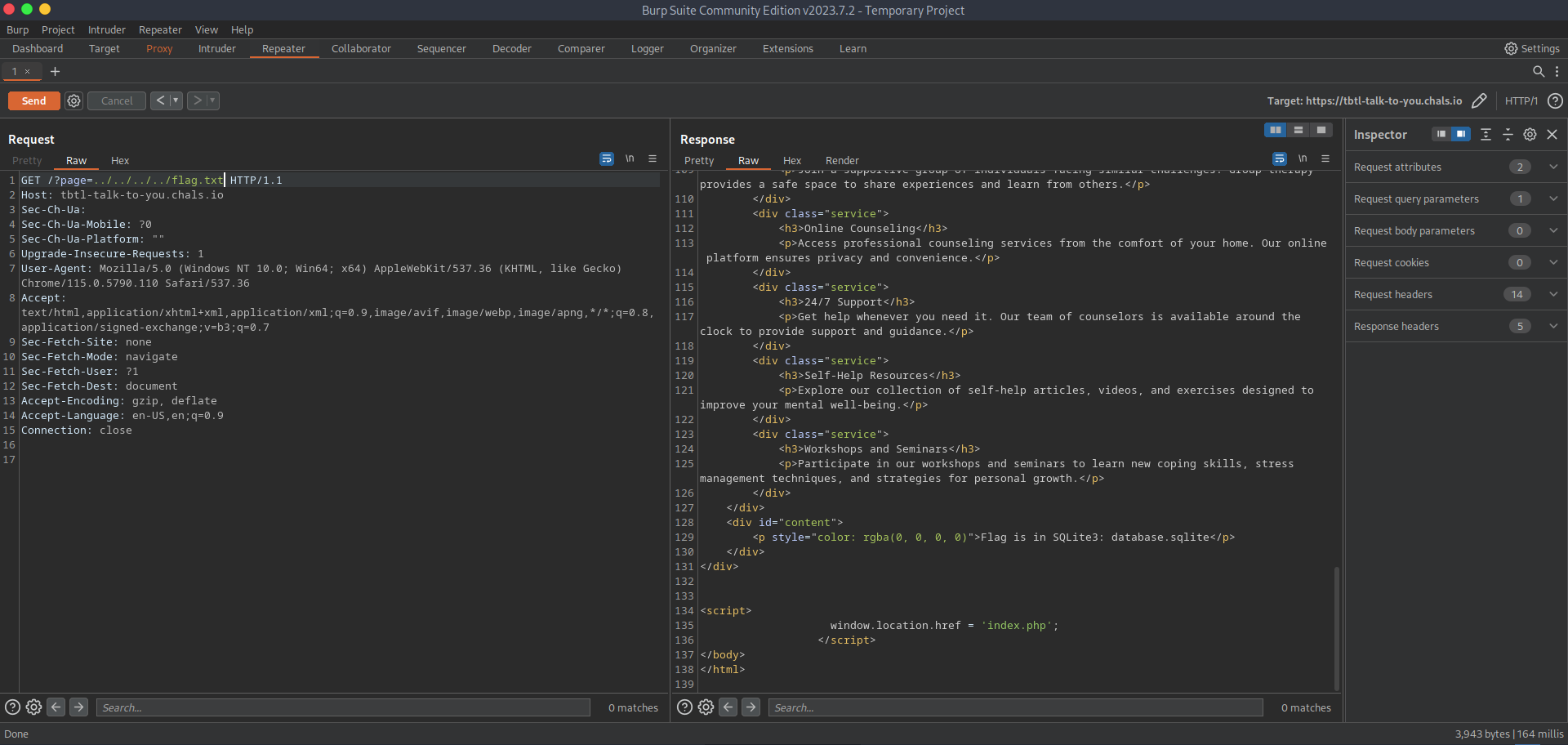Image resolution: width=1568 pixels, height=745 pixels.
Task: Show non-printable characters in Request
Action: tap(630, 158)
